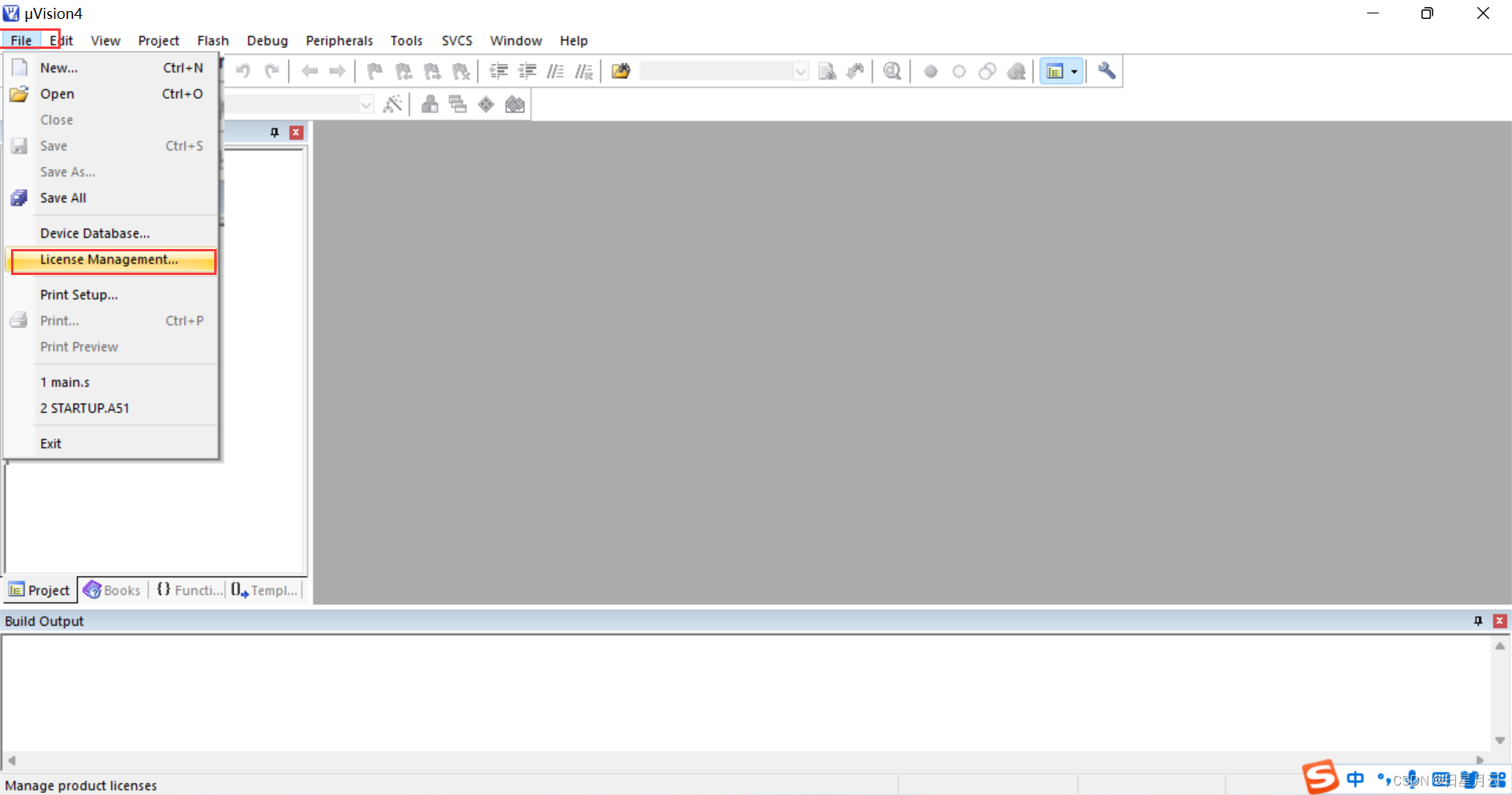Open Device Database... menu entry
1512x795 pixels.
pyautogui.click(x=111, y=233)
